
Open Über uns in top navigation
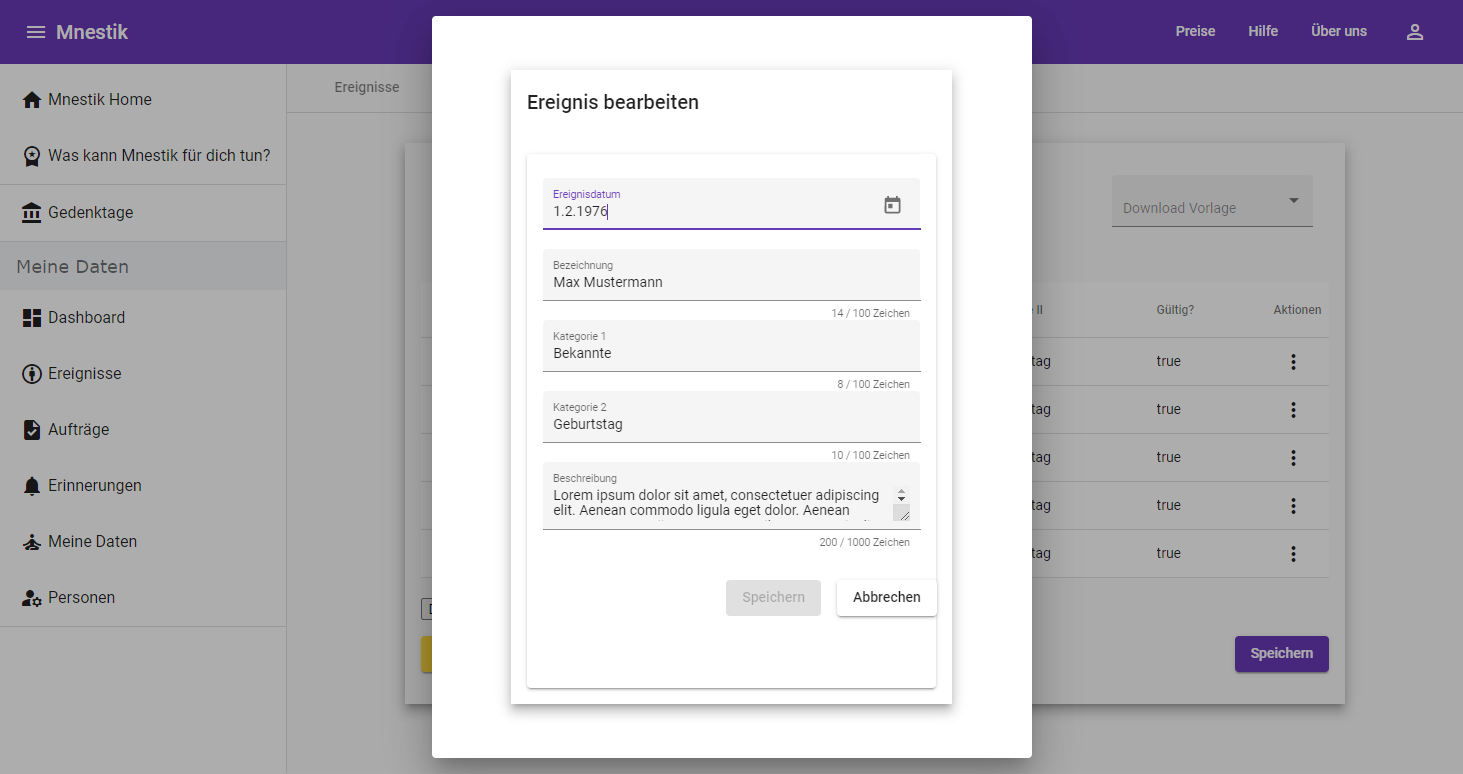coord(1338,32)
